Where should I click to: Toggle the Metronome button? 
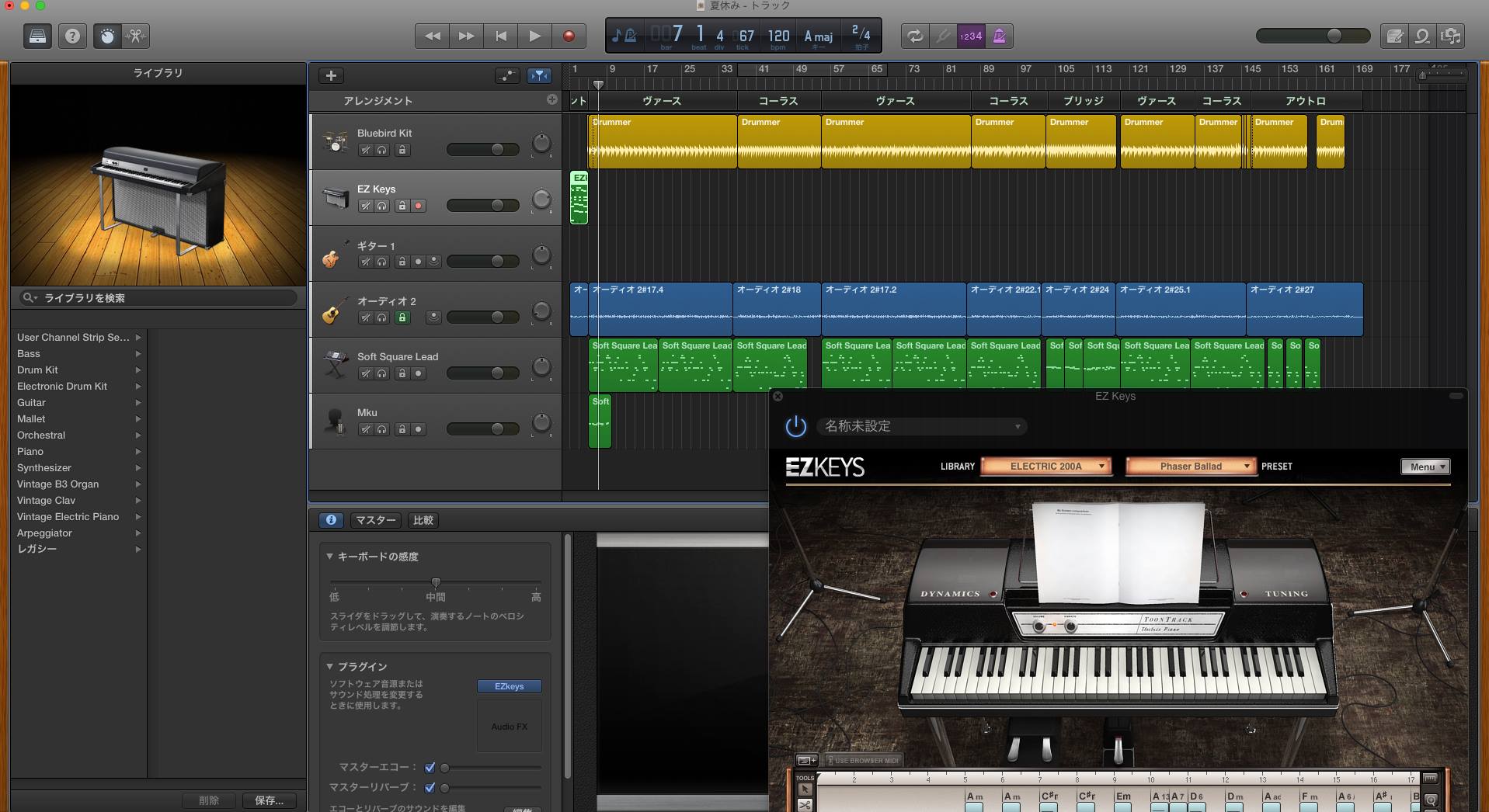(x=999, y=36)
